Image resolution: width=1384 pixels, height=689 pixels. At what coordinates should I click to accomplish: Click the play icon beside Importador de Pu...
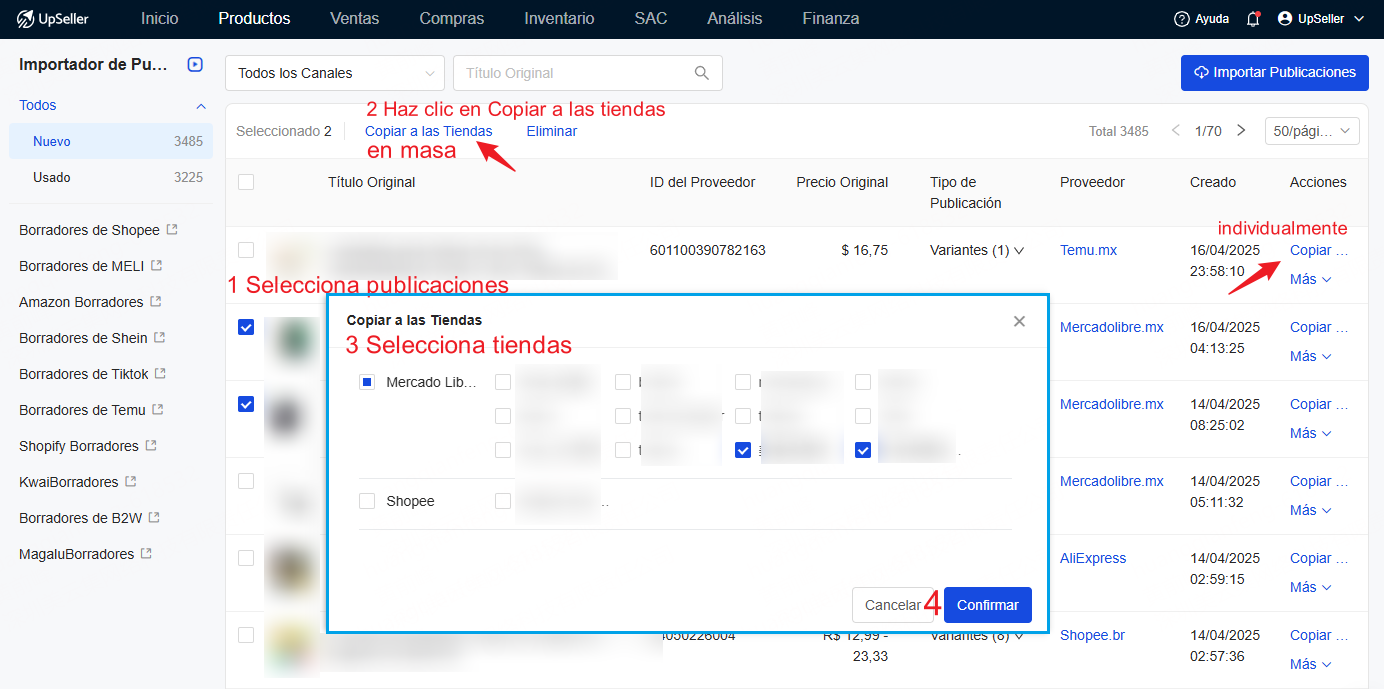195,65
